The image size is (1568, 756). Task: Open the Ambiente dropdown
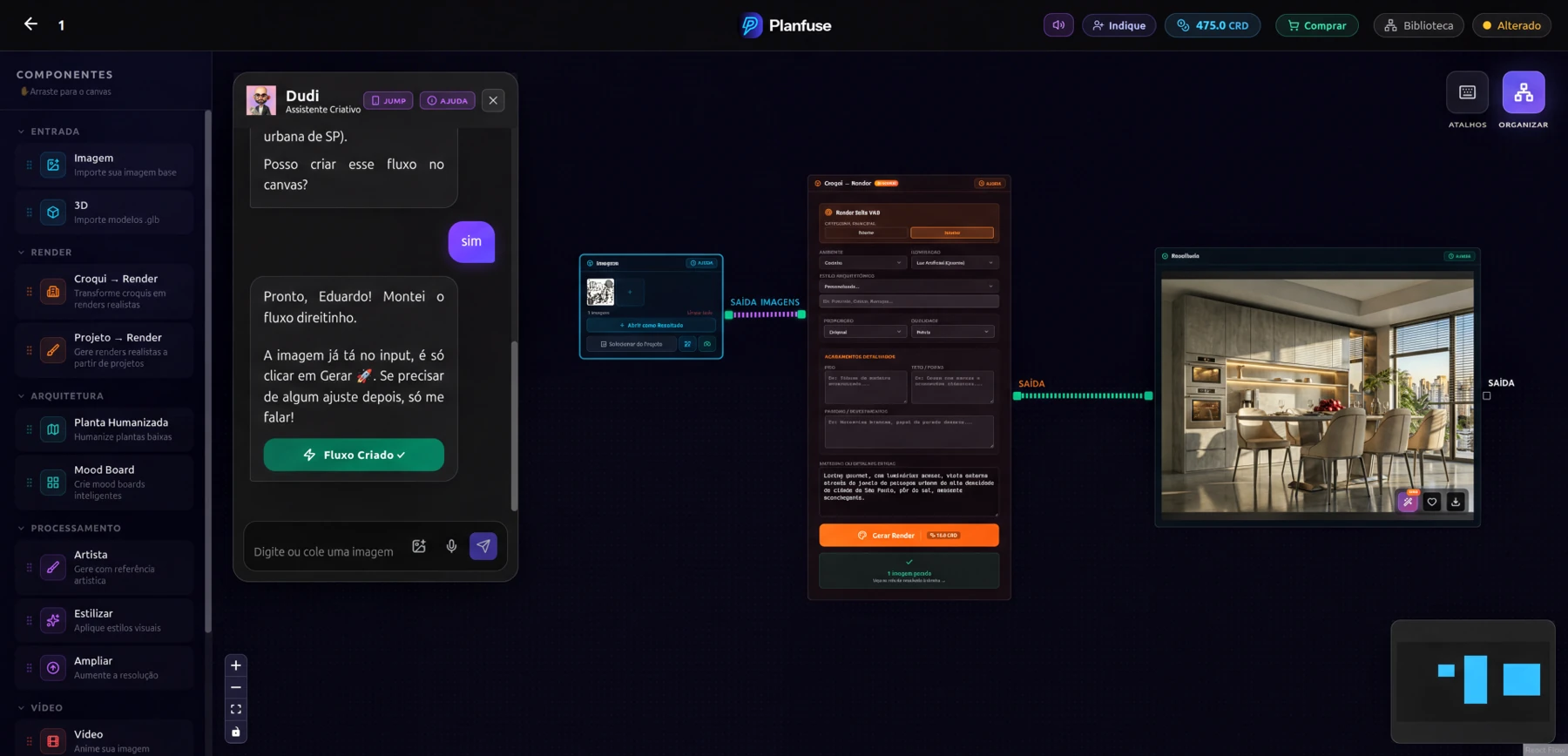(x=863, y=262)
